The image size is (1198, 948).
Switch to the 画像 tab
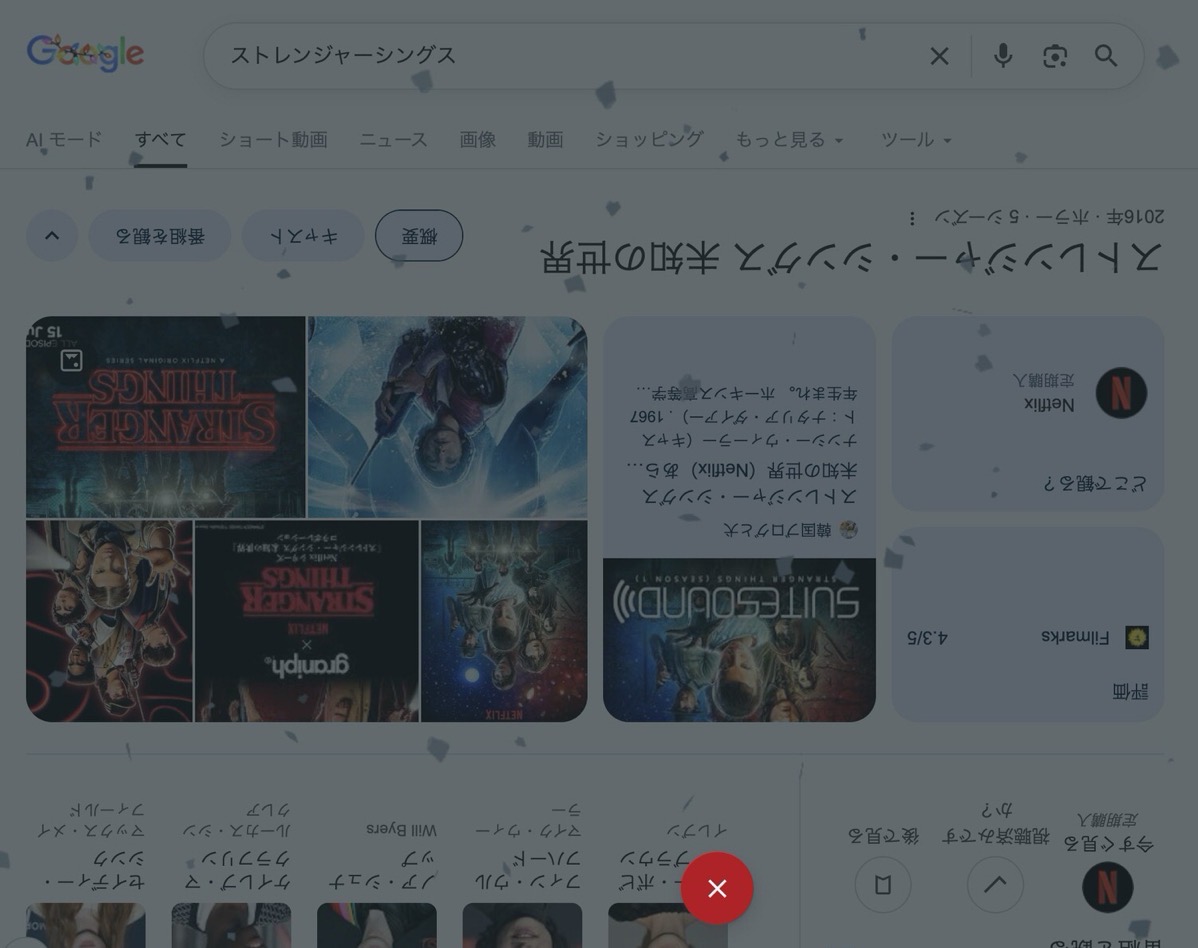click(478, 139)
